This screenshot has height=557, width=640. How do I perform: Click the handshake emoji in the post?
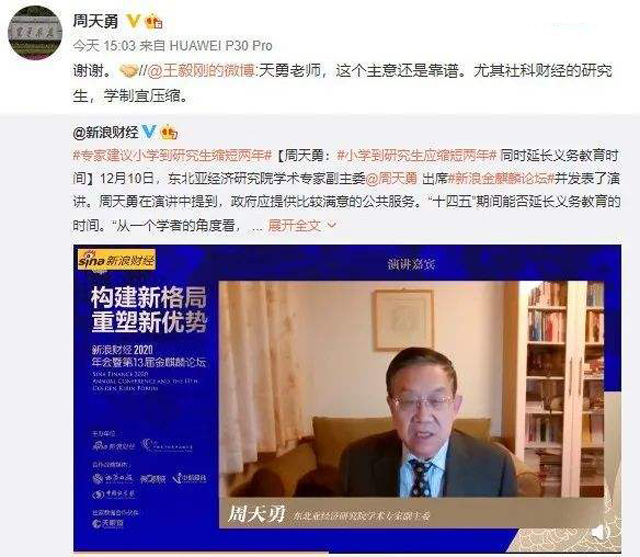tap(128, 71)
